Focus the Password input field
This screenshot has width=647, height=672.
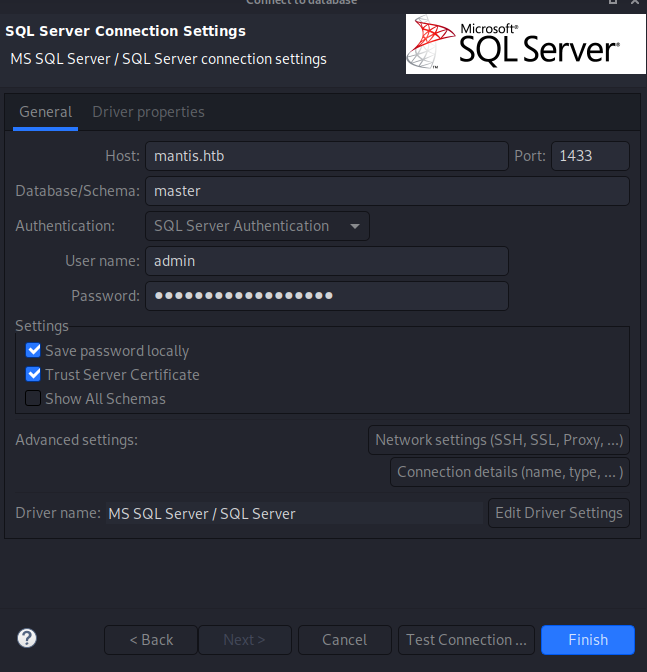[x=326, y=296]
